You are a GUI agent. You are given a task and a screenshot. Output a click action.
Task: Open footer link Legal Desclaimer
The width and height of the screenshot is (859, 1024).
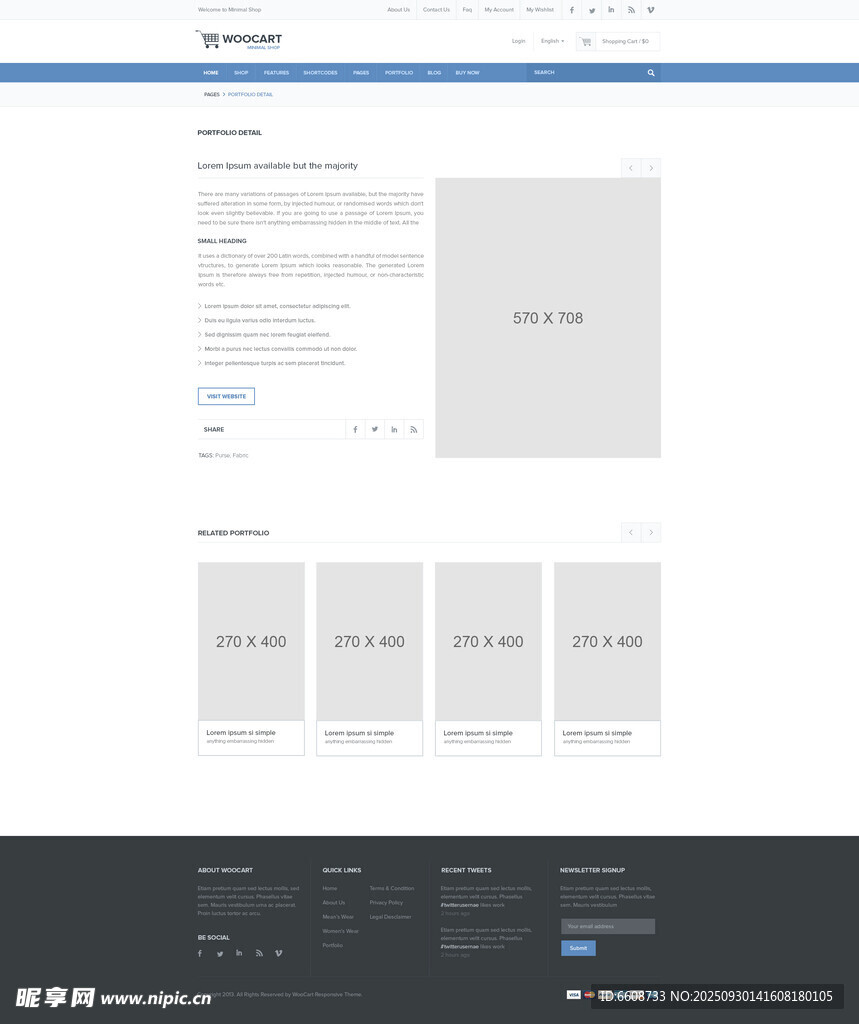pos(391,917)
